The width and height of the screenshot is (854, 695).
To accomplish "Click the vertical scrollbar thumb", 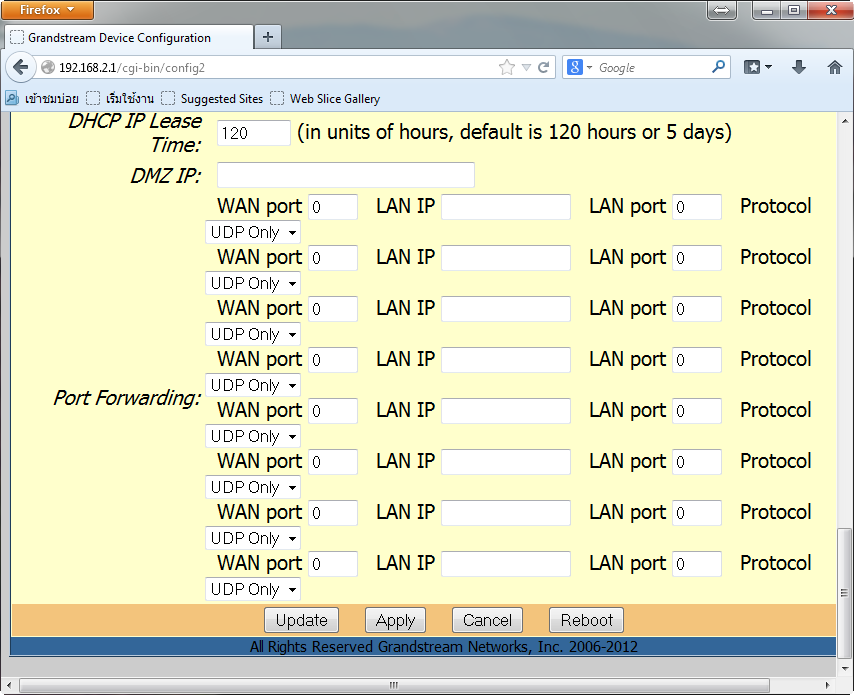I will 844,593.
